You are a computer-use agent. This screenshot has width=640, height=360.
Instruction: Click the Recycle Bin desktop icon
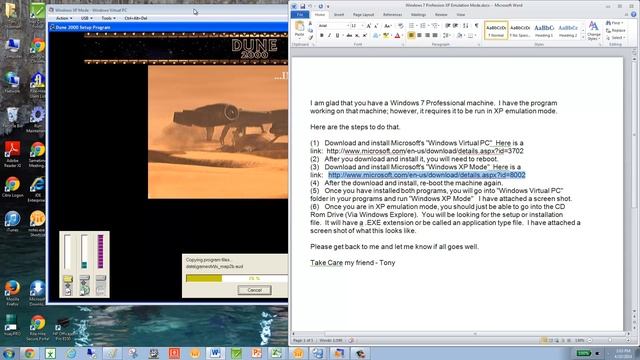click(12, 118)
